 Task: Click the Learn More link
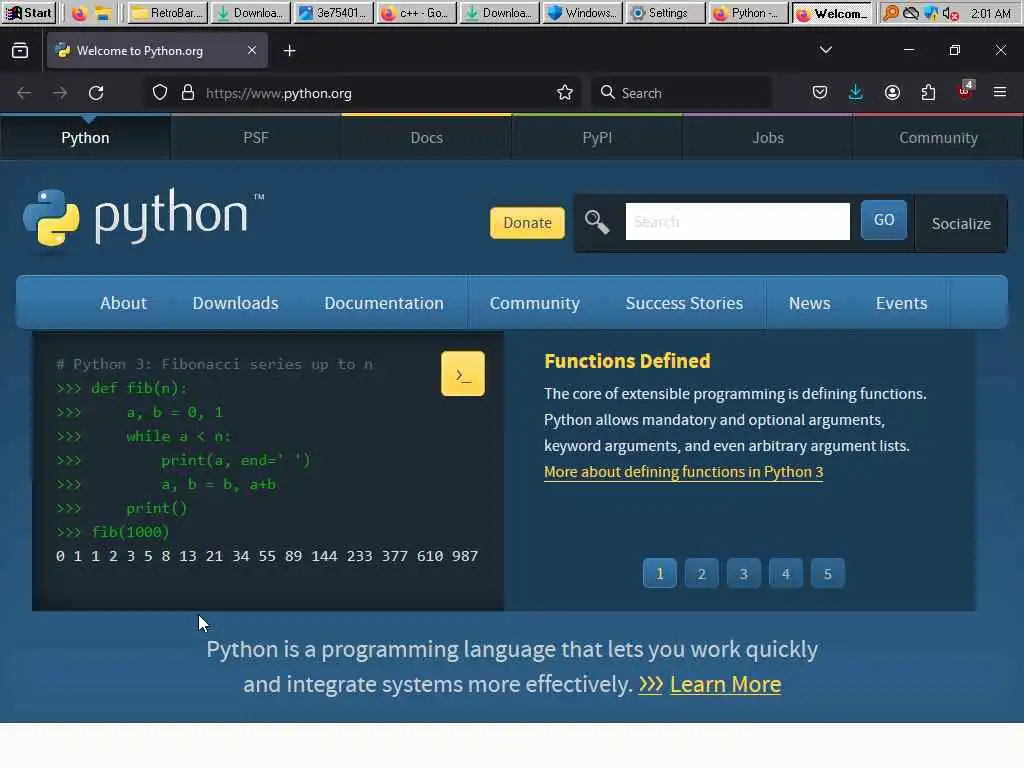click(725, 684)
